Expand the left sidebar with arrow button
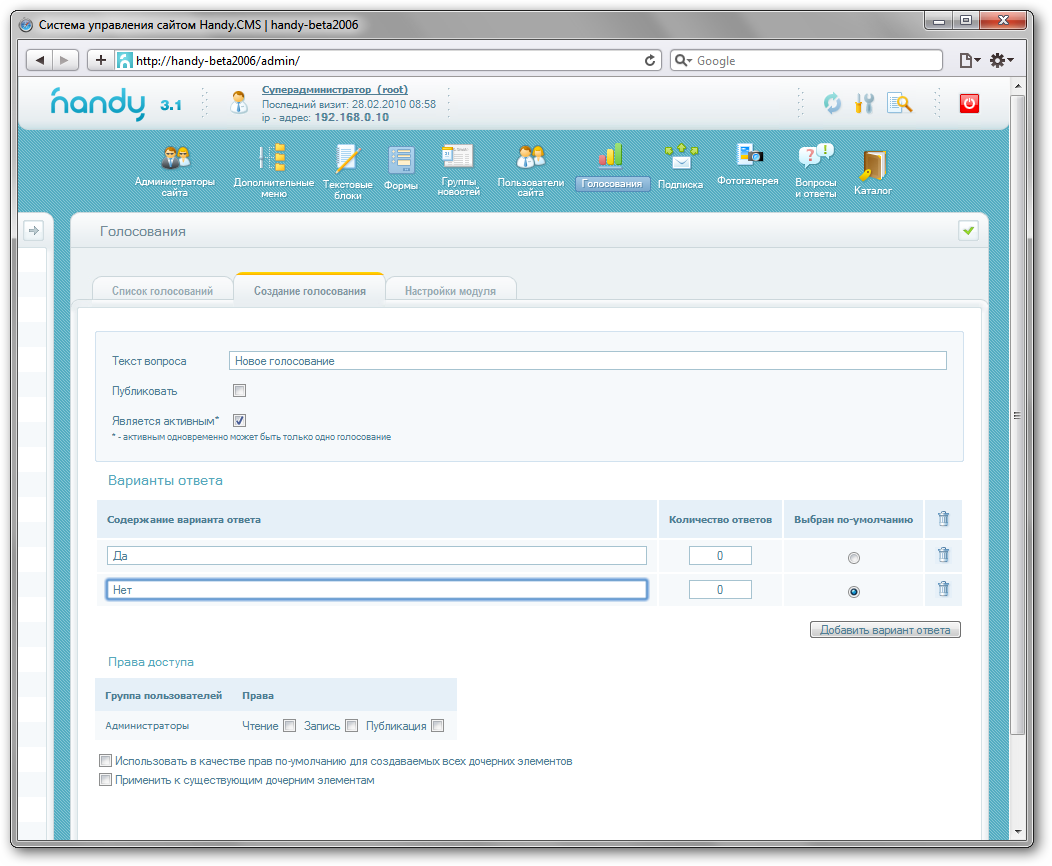This screenshot has width=1052, height=866. click(33, 231)
